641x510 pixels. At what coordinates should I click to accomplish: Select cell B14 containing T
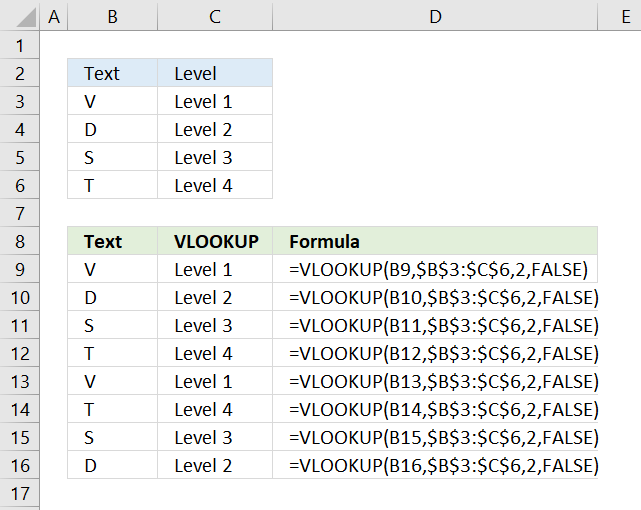(112, 409)
